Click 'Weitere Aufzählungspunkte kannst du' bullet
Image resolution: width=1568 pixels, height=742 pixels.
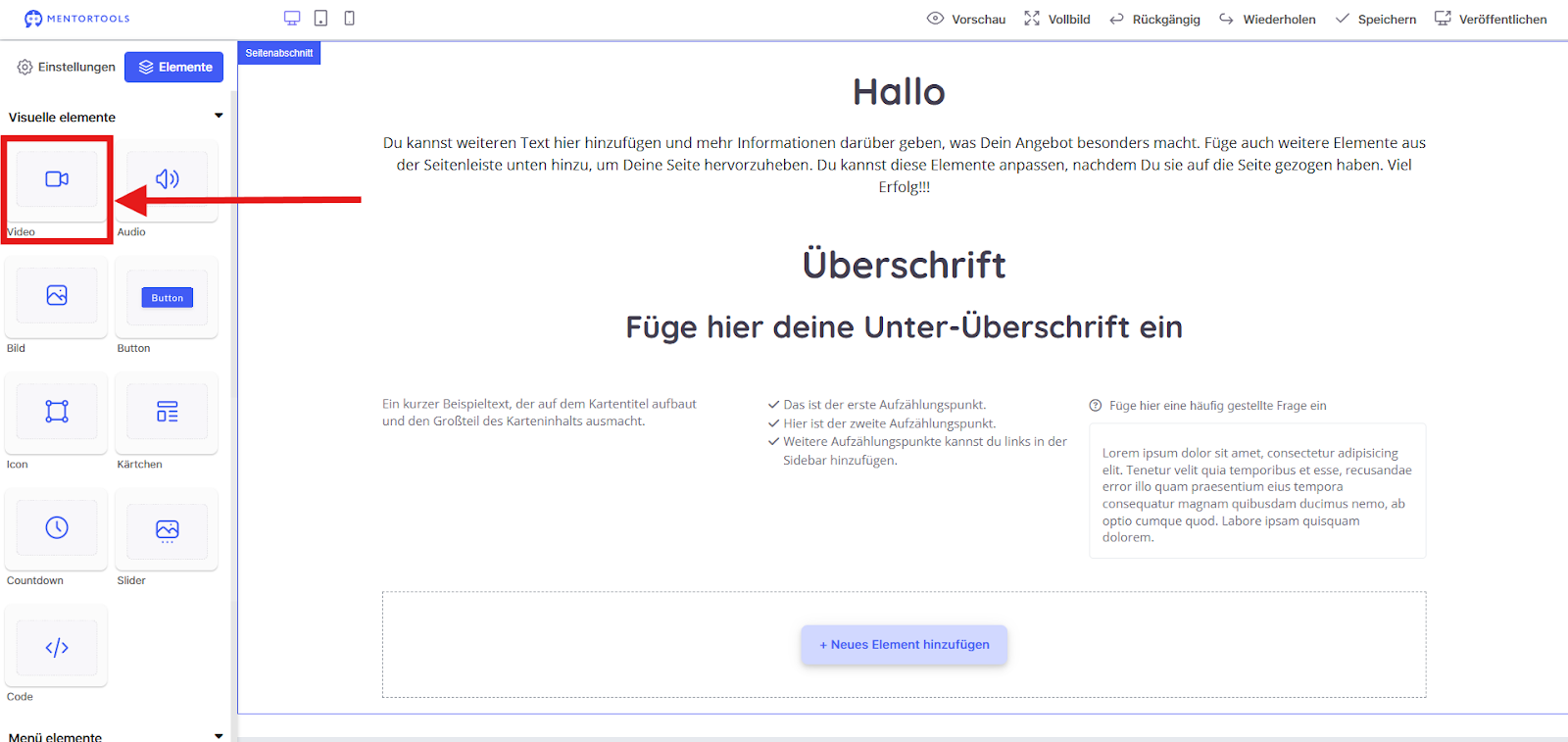pos(924,451)
